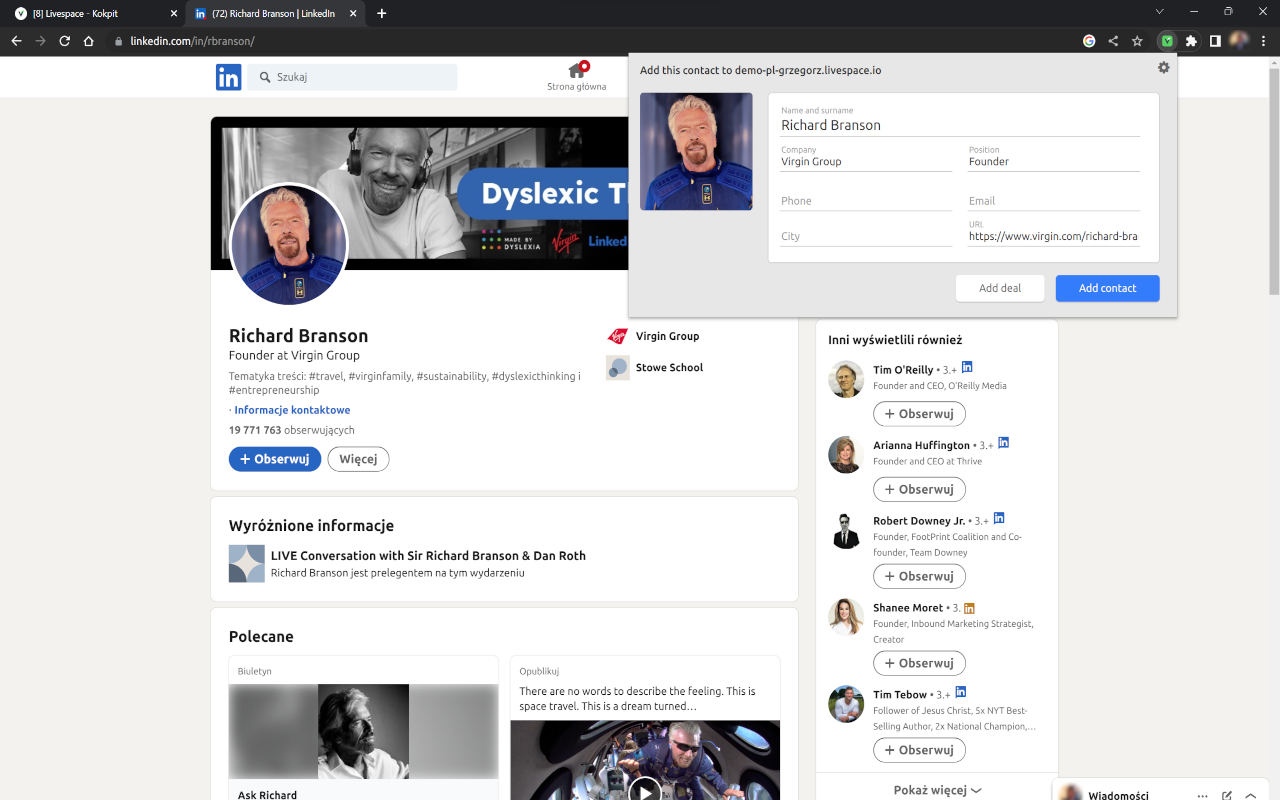The width and height of the screenshot is (1280, 800).
Task: Expand the Wiadomości messaging panel
Action: pyautogui.click(x=1251, y=796)
